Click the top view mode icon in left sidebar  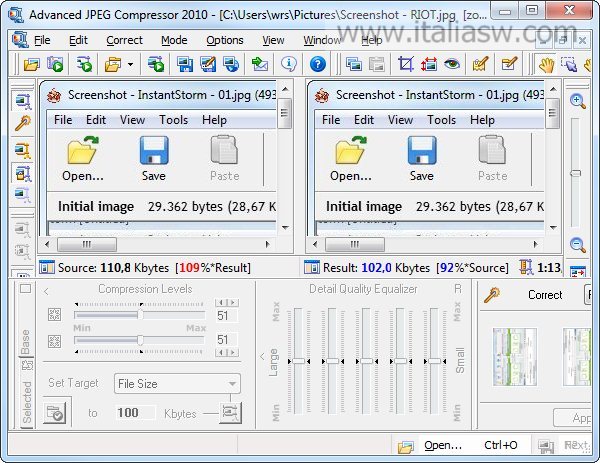[23, 101]
